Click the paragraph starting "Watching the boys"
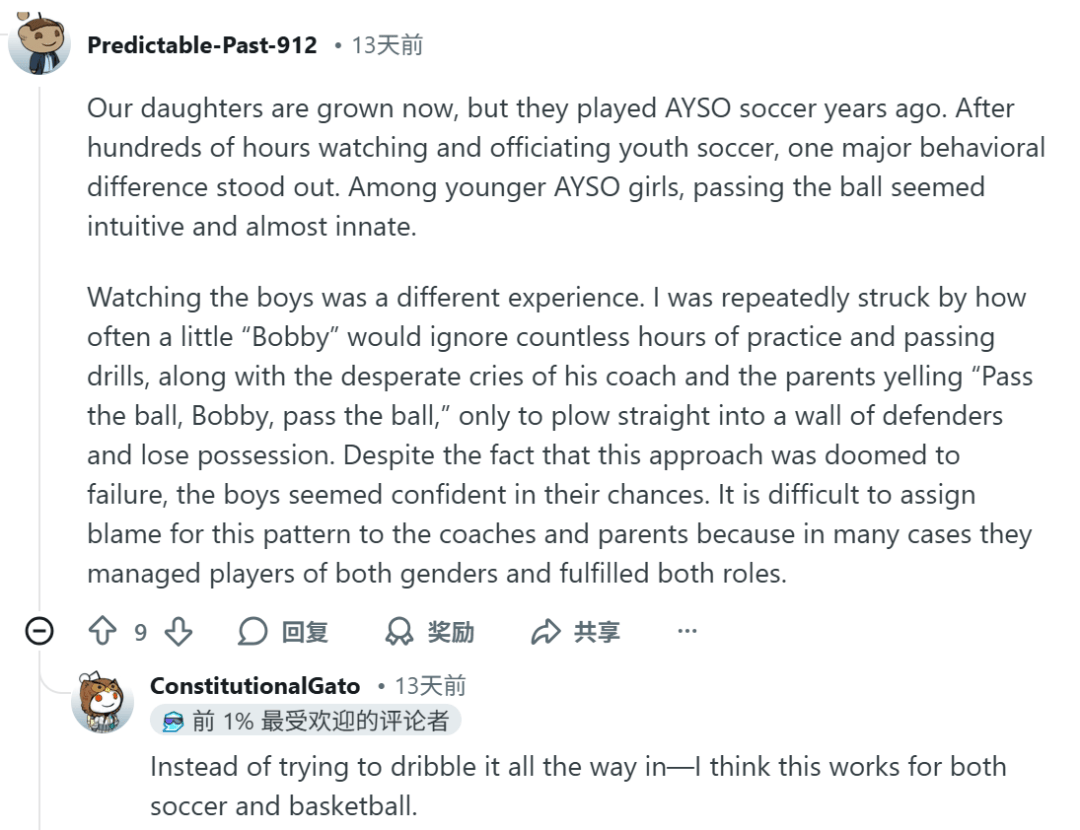Screen dimensions: 1080x830 (x=560, y=436)
